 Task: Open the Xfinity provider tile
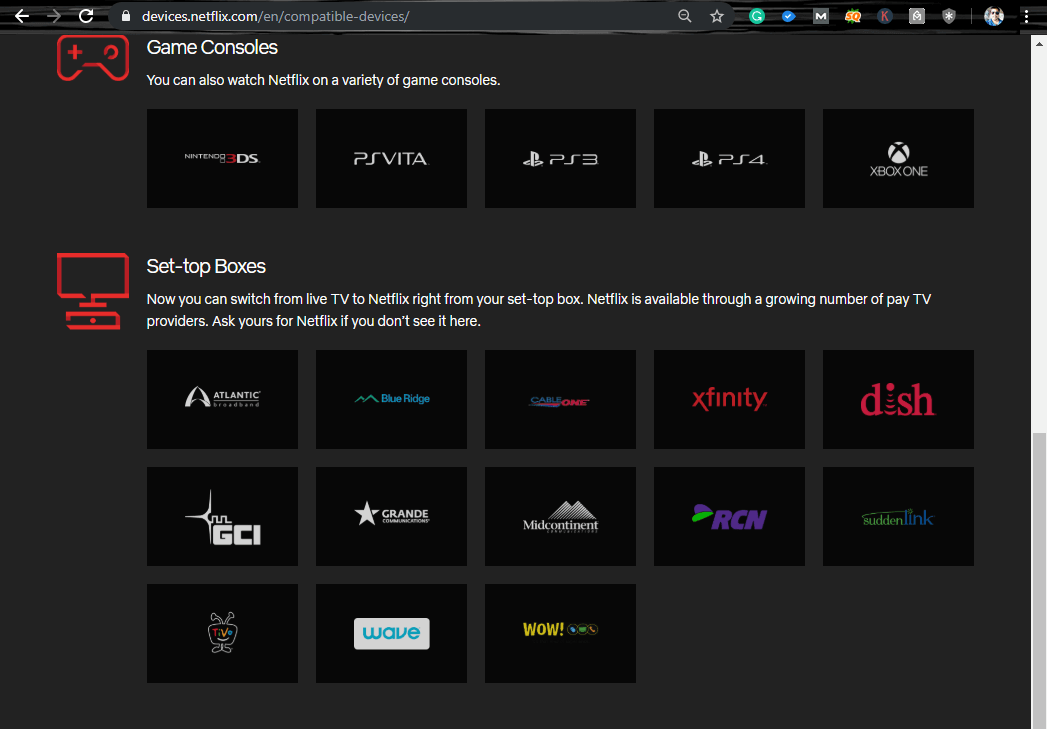pyautogui.click(x=728, y=399)
